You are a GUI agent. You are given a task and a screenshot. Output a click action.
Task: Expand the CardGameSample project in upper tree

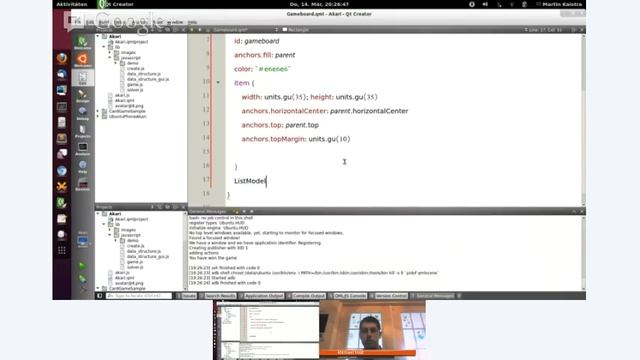[x=98, y=111]
